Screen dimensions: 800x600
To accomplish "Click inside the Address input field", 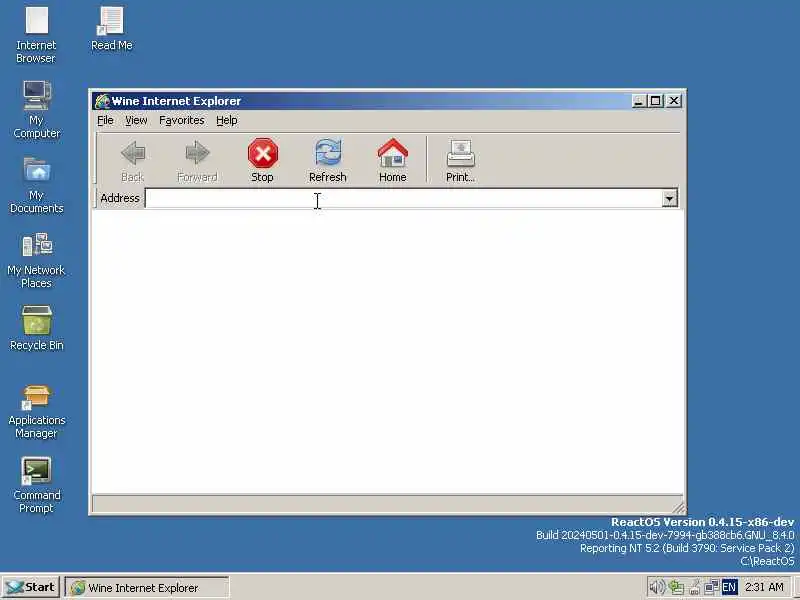I will tap(403, 198).
